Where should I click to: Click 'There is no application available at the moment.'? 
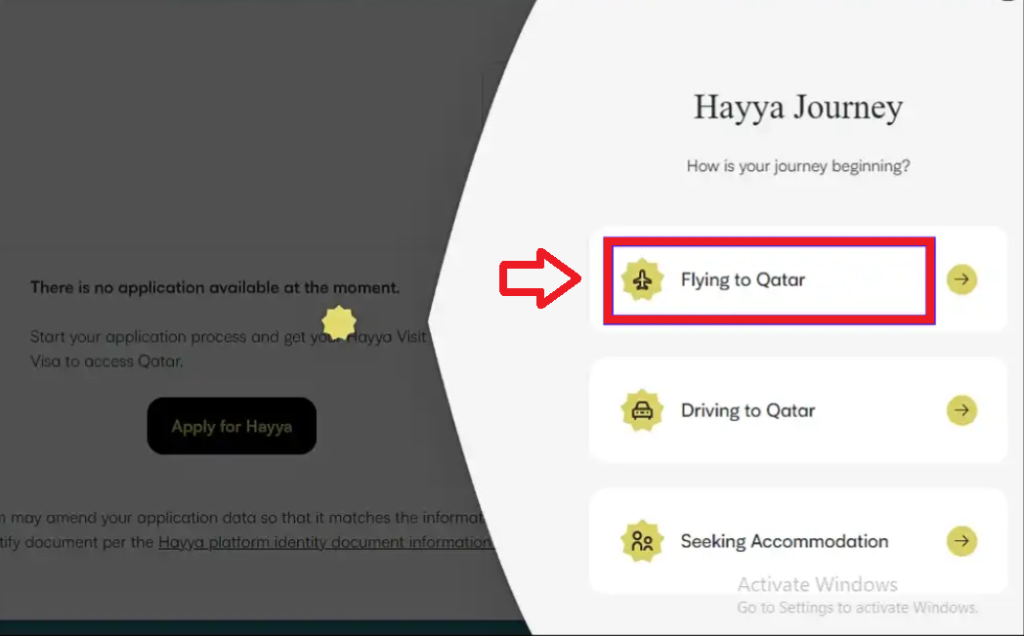point(215,287)
